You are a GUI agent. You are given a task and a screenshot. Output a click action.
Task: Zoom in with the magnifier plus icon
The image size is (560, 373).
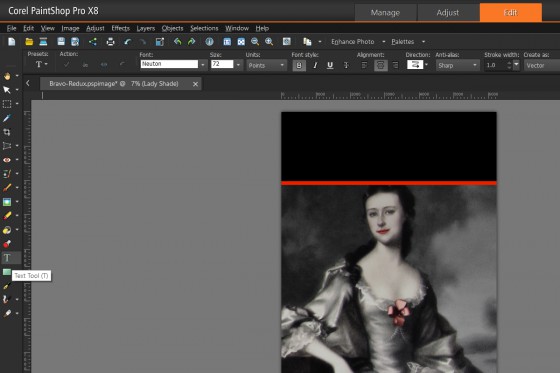[269, 42]
